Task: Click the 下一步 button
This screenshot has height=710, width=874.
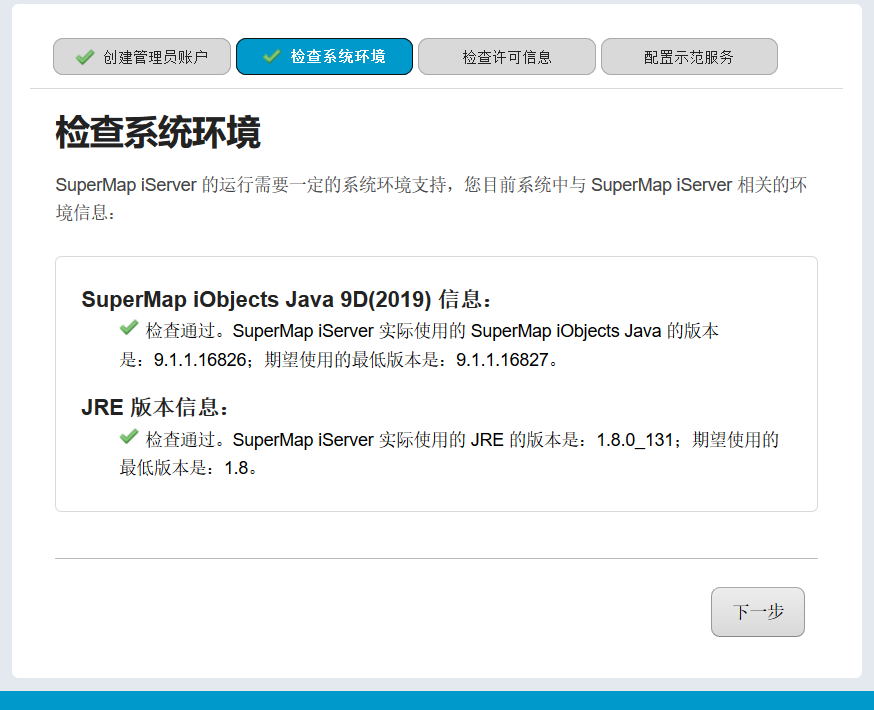Action: pyautogui.click(x=758, y=611)
